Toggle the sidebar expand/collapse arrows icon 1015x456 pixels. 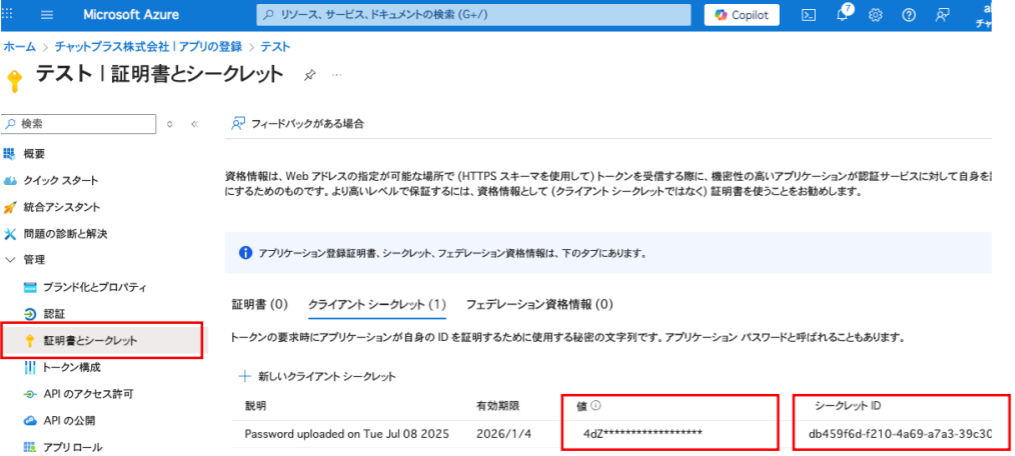170,124
